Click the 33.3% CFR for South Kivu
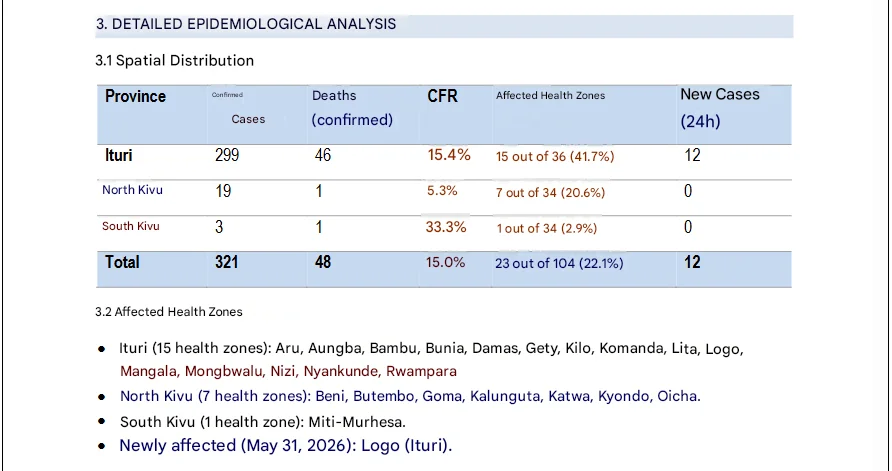This screenshot has width=892, height=471. (x=446, y=227)
